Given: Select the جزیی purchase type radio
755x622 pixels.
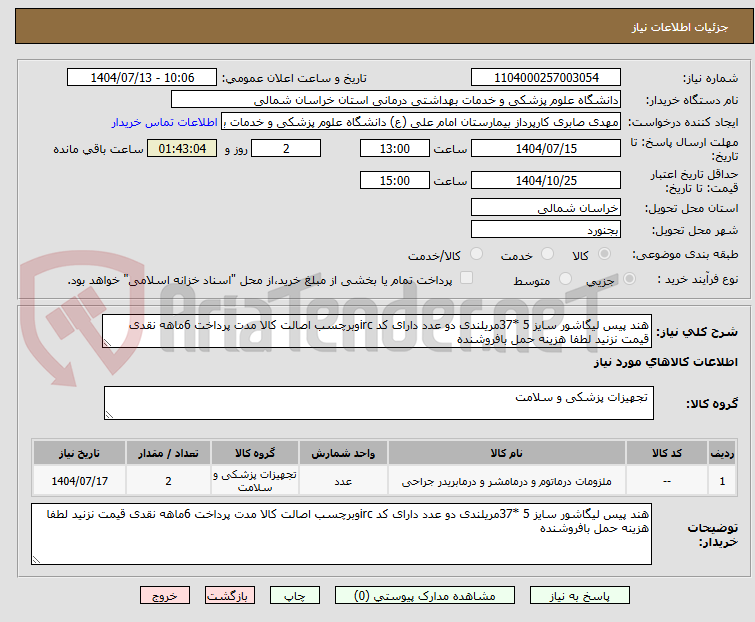Looking at the screenshot, I should coord(629,279).
